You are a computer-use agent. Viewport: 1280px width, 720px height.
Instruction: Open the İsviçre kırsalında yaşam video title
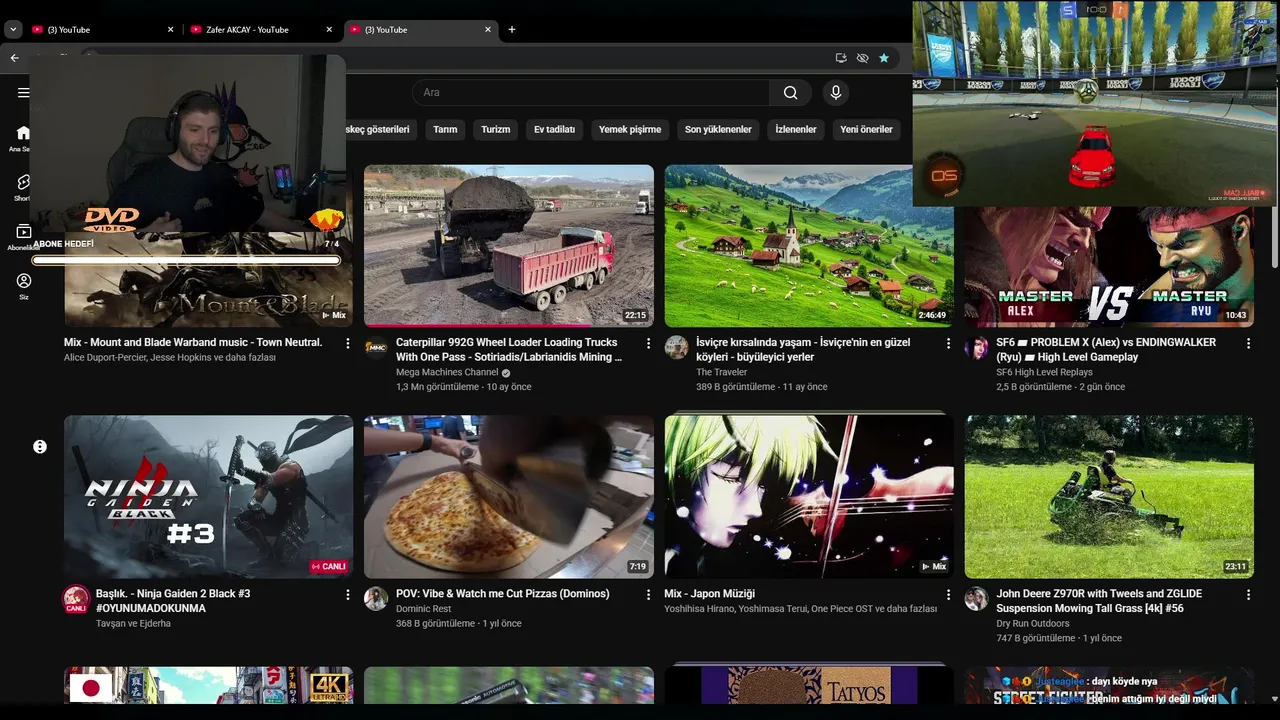(803, 349)
